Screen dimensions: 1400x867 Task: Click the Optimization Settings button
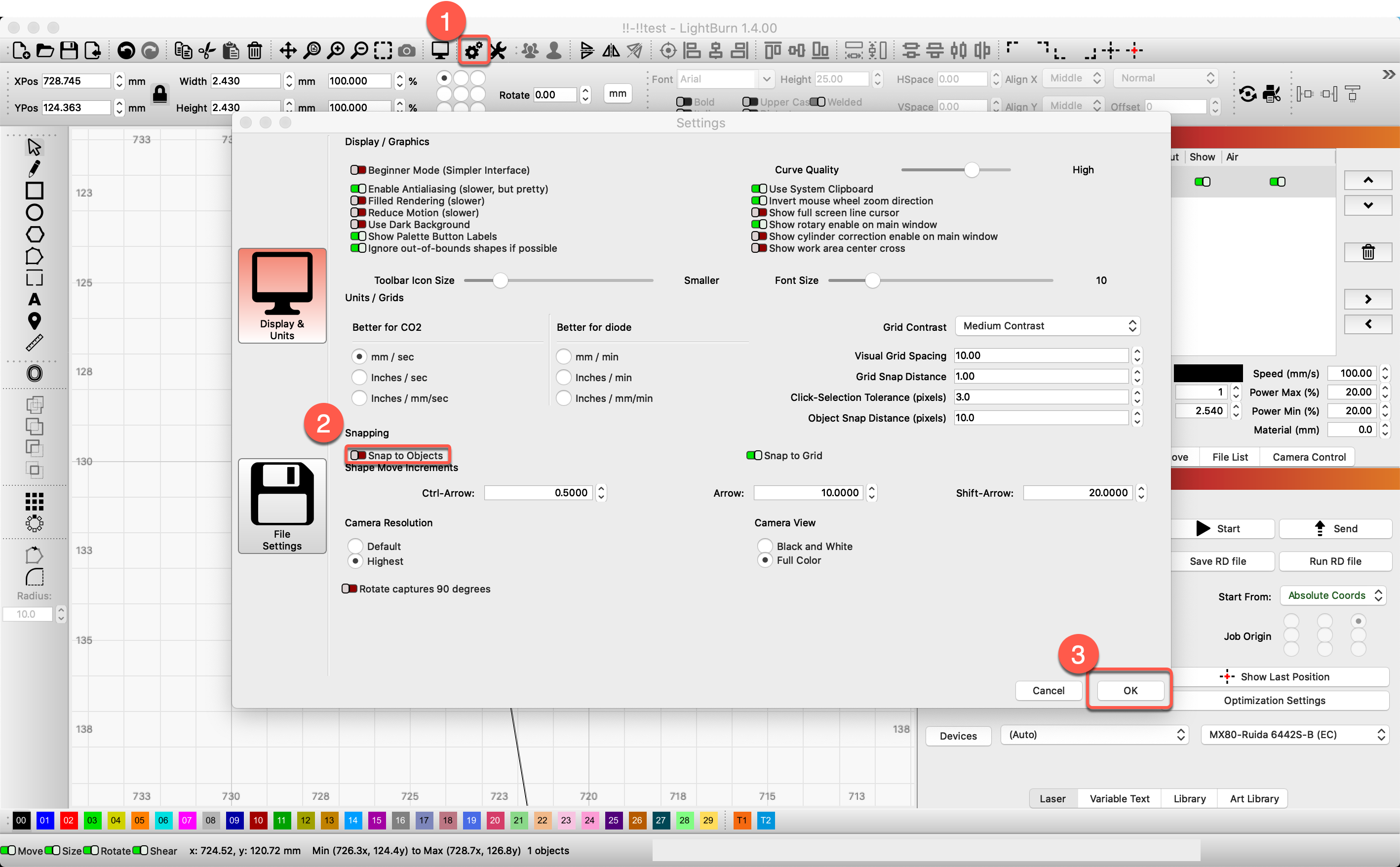[x=1274, y=700]
